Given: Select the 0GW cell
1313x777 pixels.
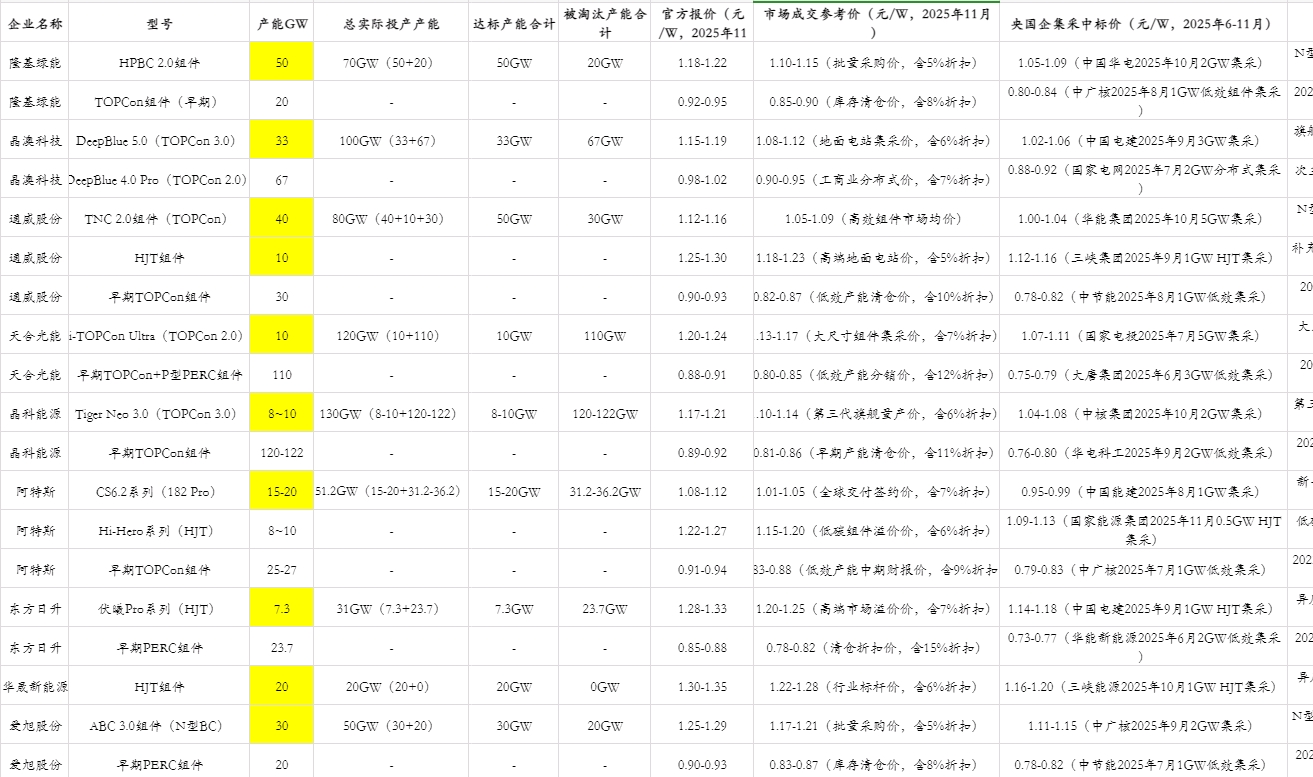Looking at the screenshot, I should pyautogui.click(x=605, y=686).
